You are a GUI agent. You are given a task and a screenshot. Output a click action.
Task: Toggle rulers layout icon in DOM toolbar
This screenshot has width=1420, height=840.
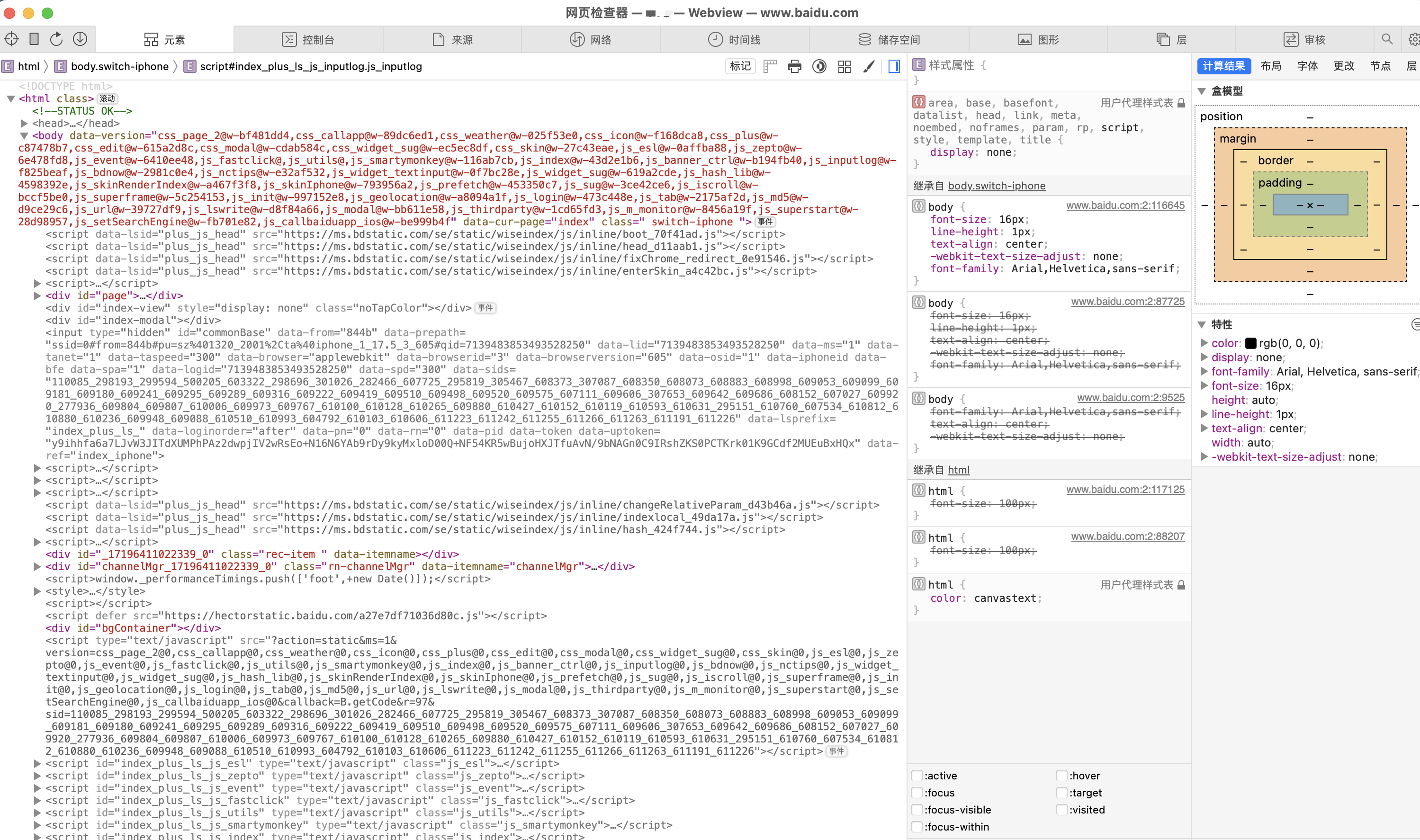pyautogui.click(x=770, y=66)
